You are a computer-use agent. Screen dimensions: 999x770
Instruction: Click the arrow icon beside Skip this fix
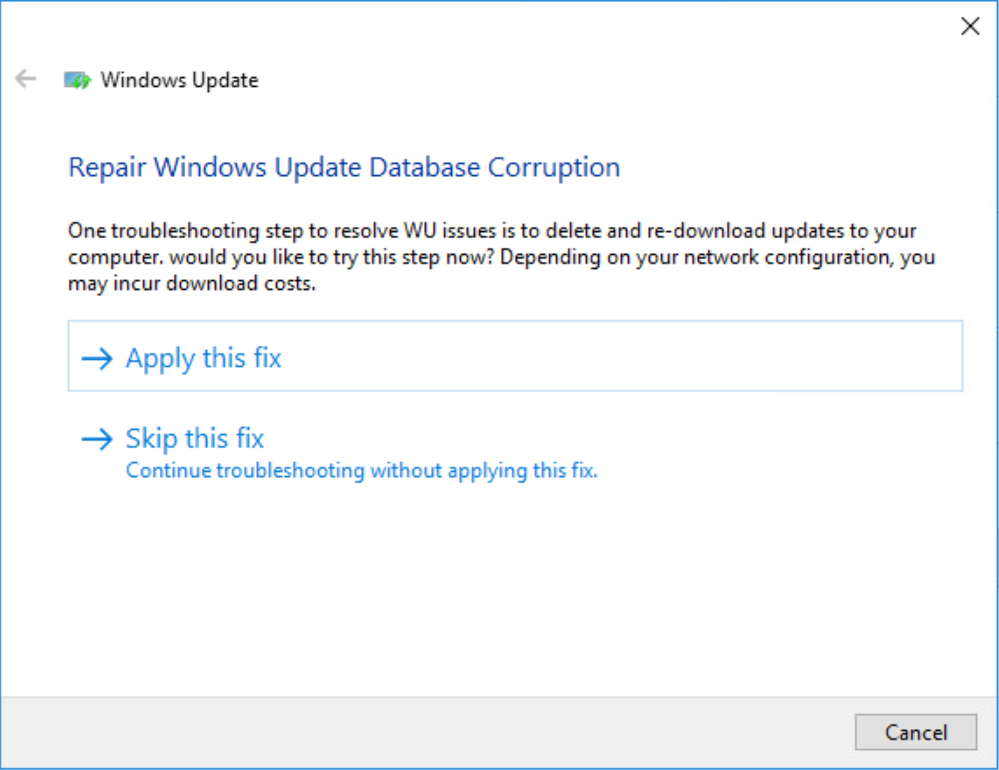97,439
